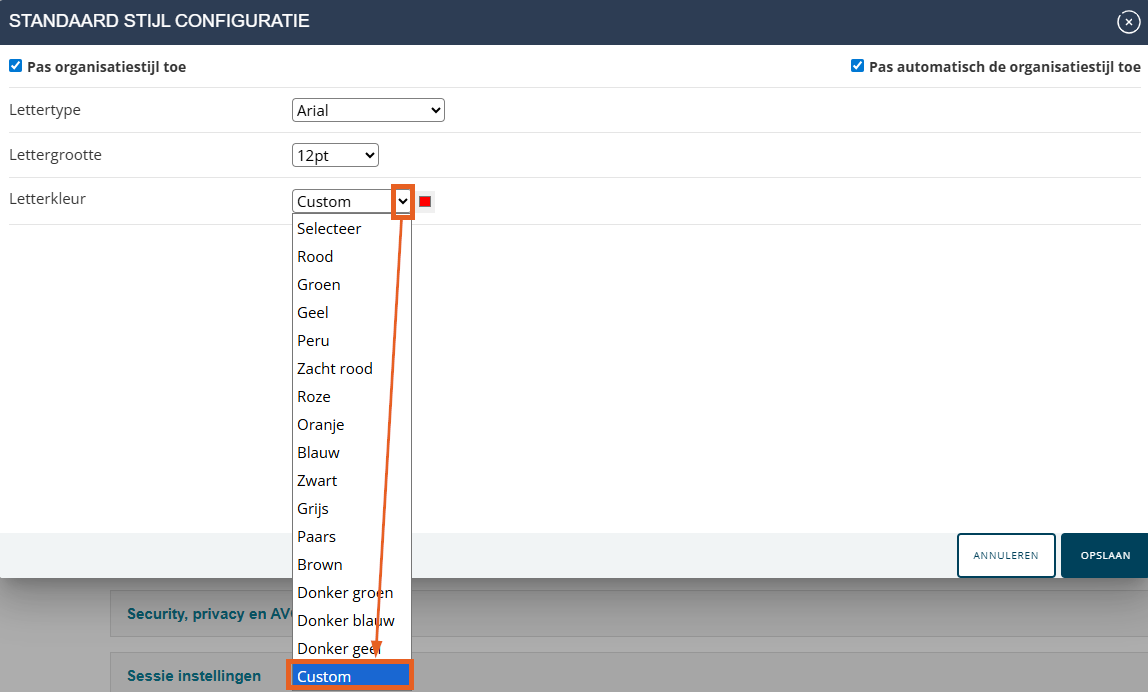Screen dimensions: 1148x692
Task: Pick 'Roze' from the color list
Action: click(351, 396)
